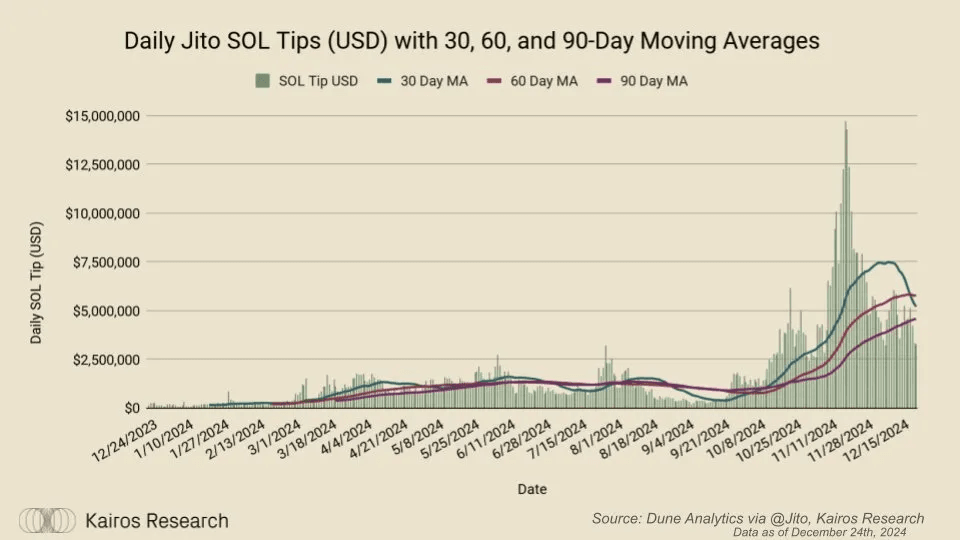Viewport: 960px width, 540px height.
Task: Click the '9/4/2024' x-axis date label
Action: tap(669, 437)
